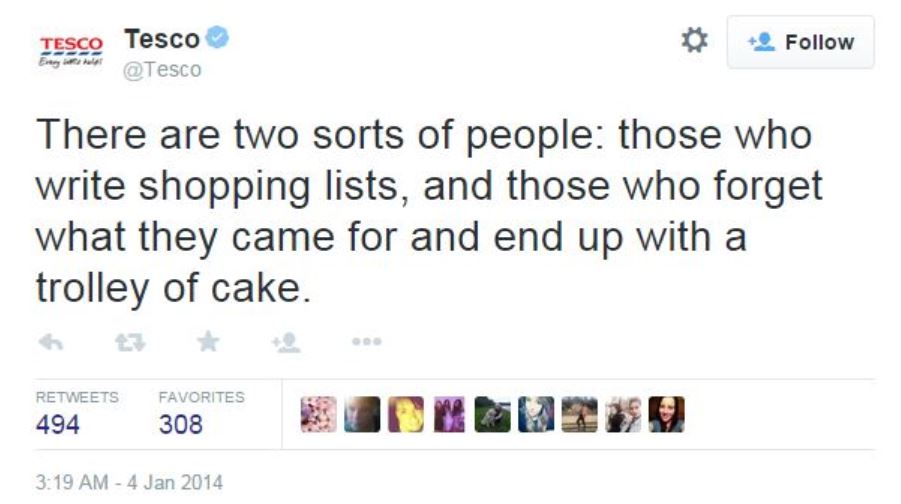Favorite the tweet with the star icon
This screenshot has height=504, width=901.
tap(208, 342)
